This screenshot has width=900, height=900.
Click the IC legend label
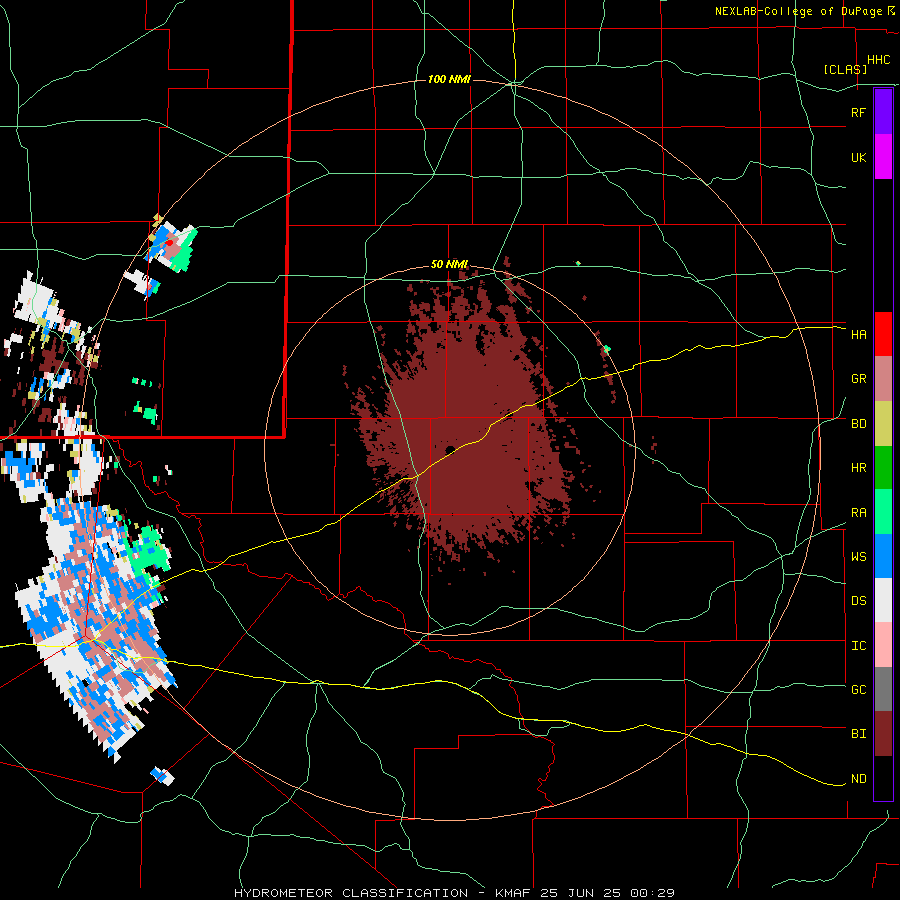[x=858, y=646]
